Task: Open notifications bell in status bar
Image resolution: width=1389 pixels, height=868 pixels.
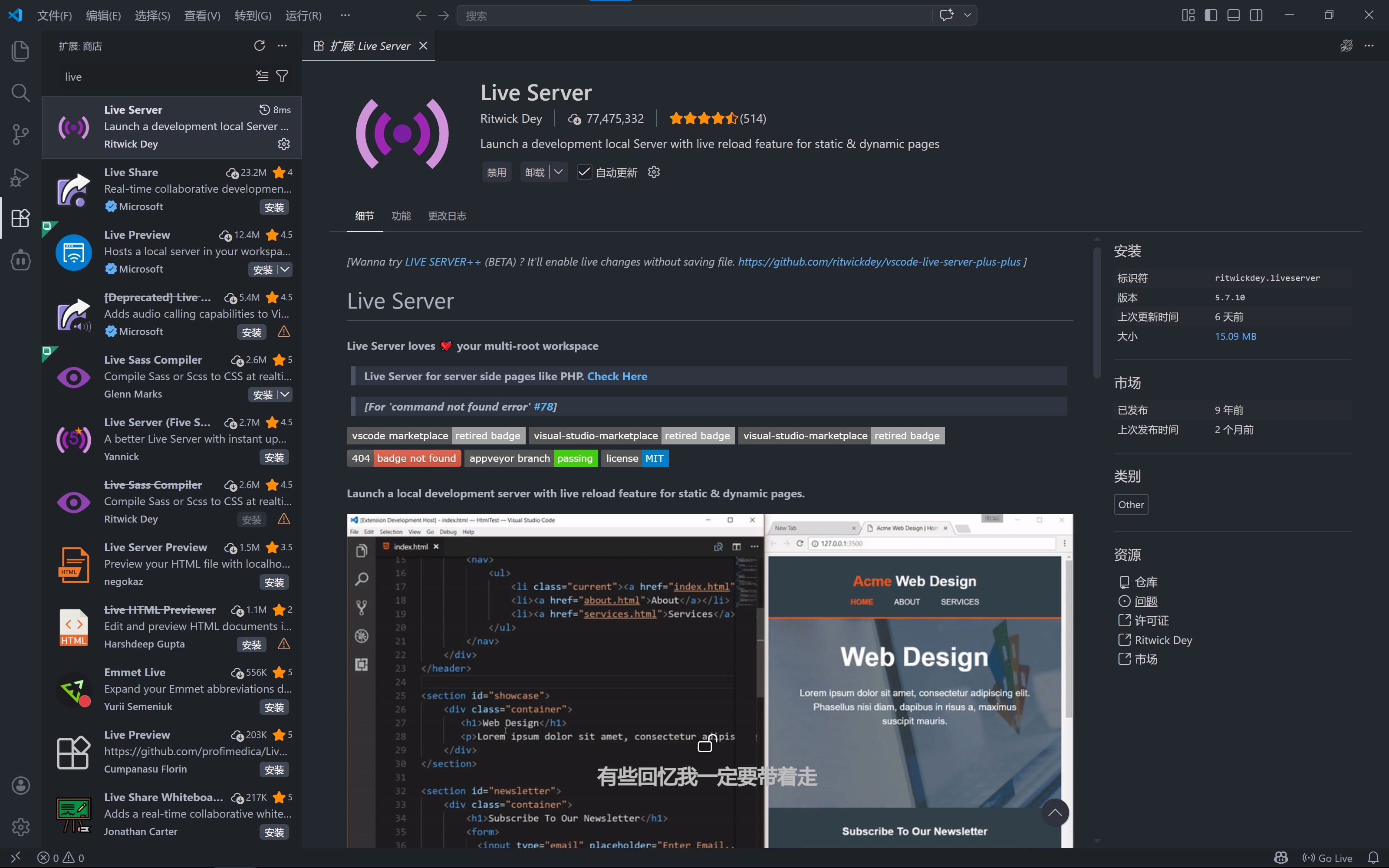Action: (1373, 858)
